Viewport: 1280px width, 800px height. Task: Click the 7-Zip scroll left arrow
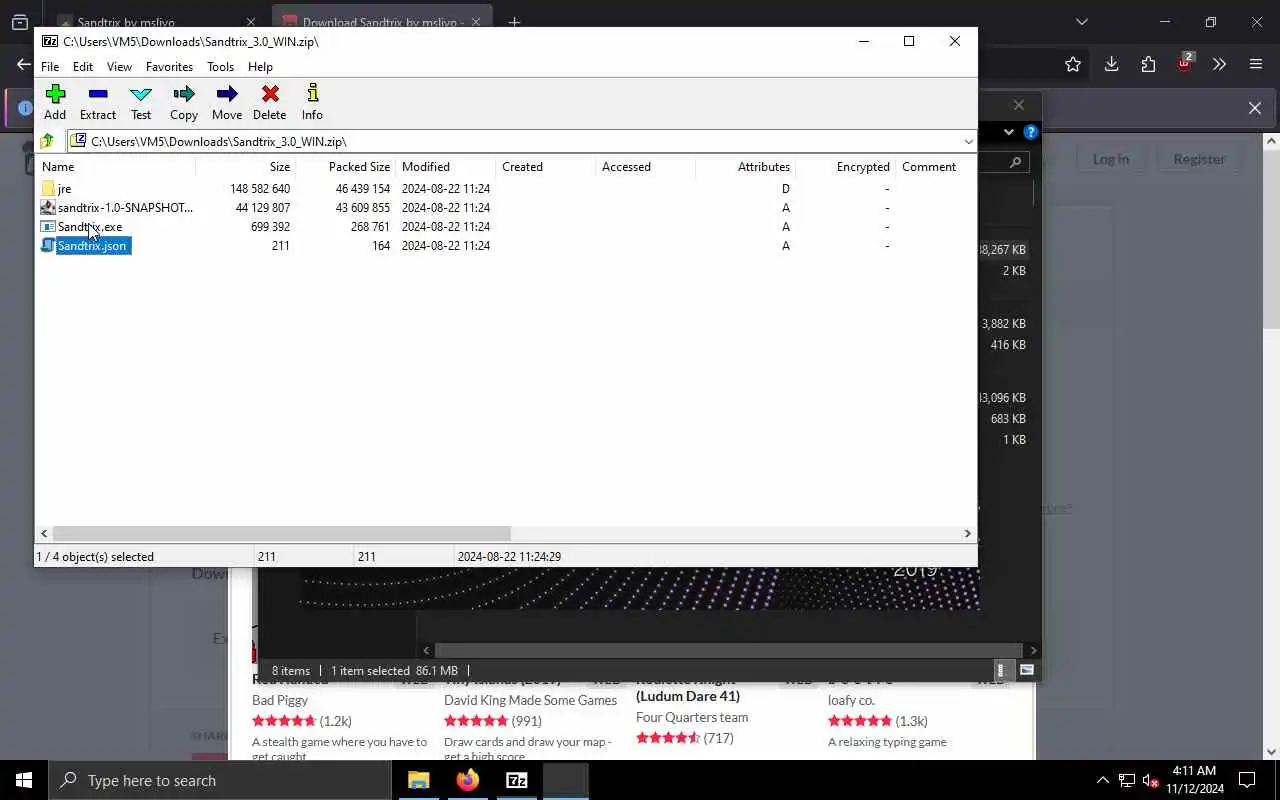click(x=43, y=534)
